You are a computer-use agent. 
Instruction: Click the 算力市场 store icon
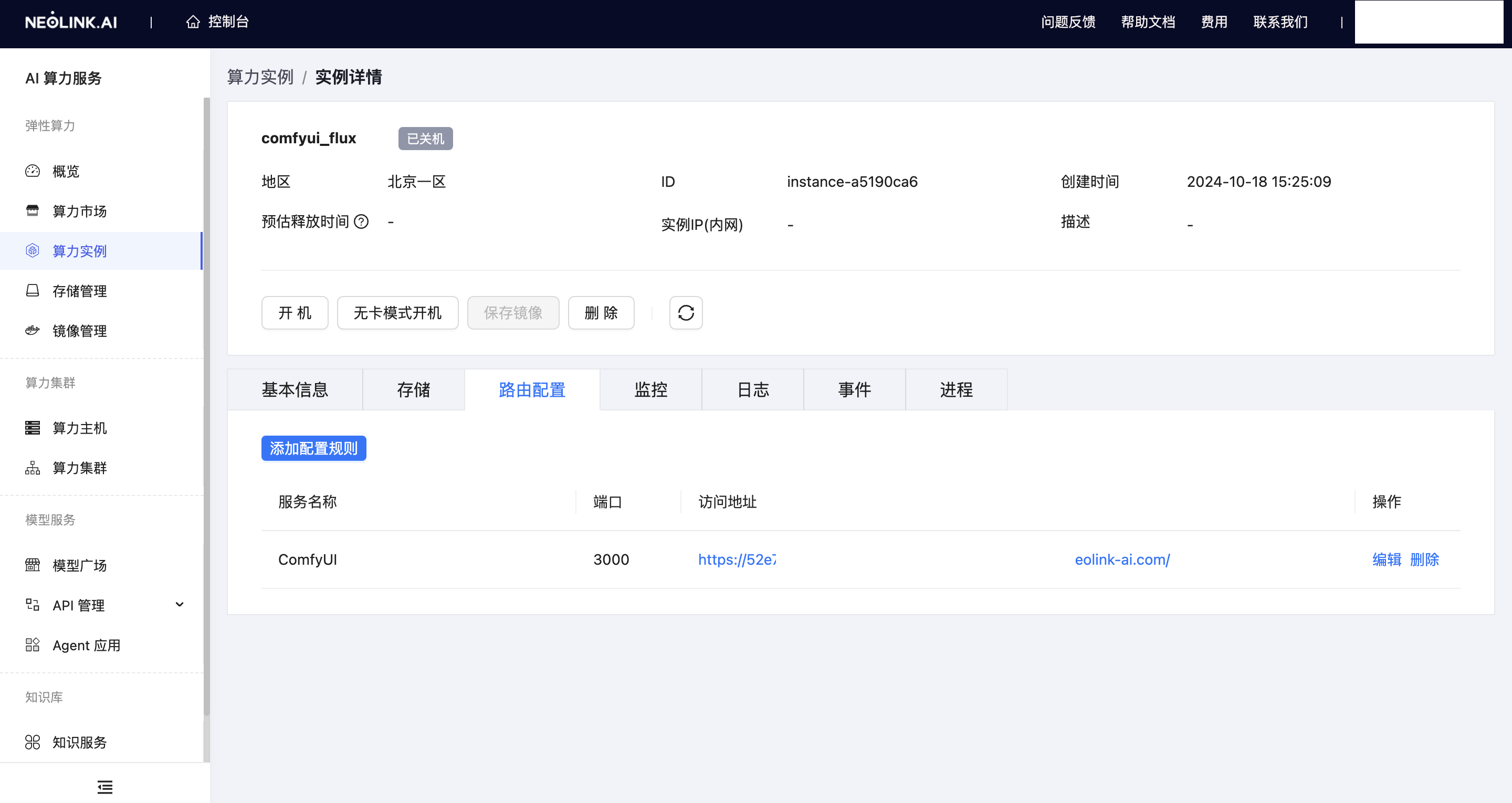[32, 211]
